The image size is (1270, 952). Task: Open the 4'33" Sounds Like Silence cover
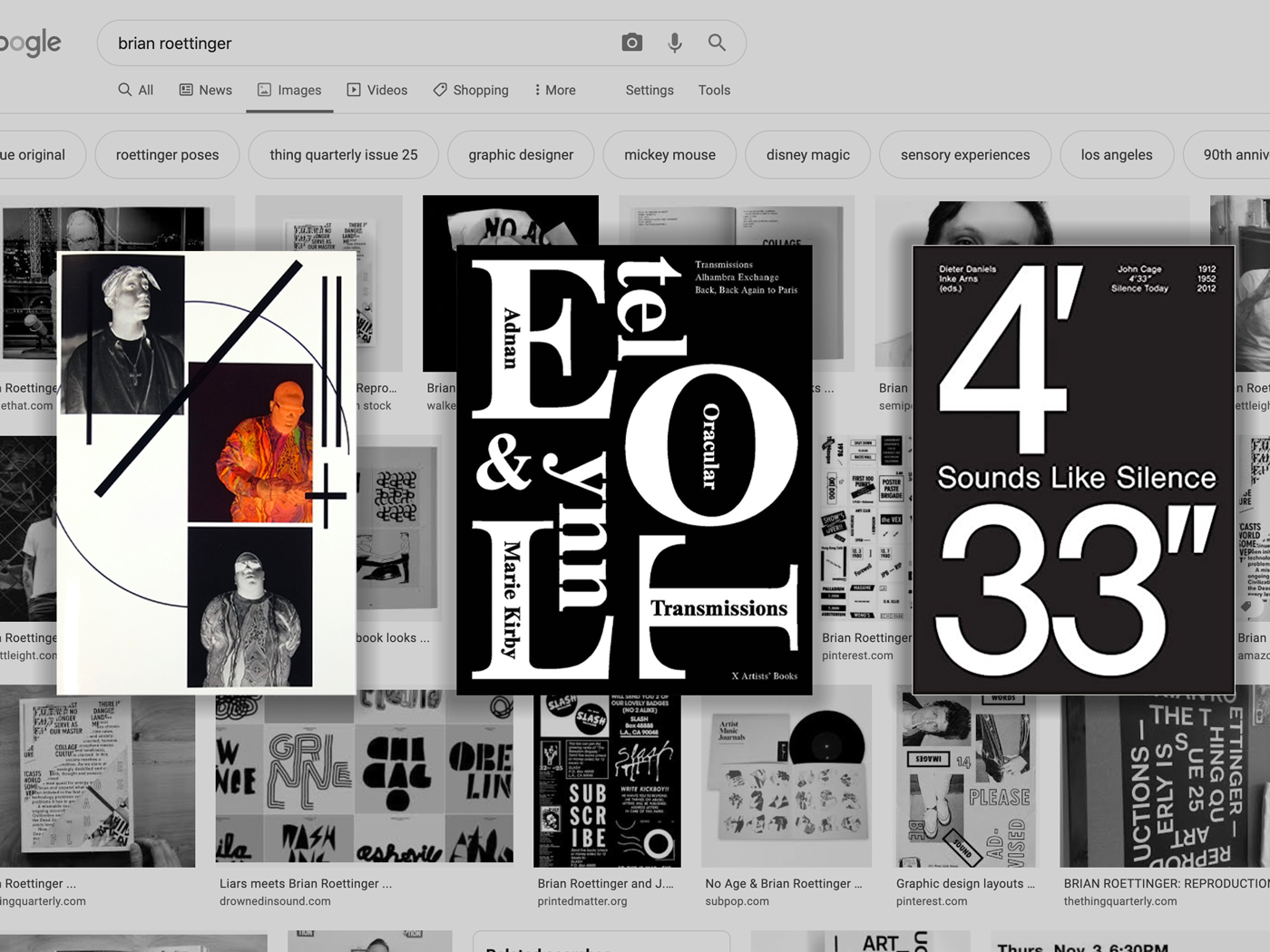1073,470
